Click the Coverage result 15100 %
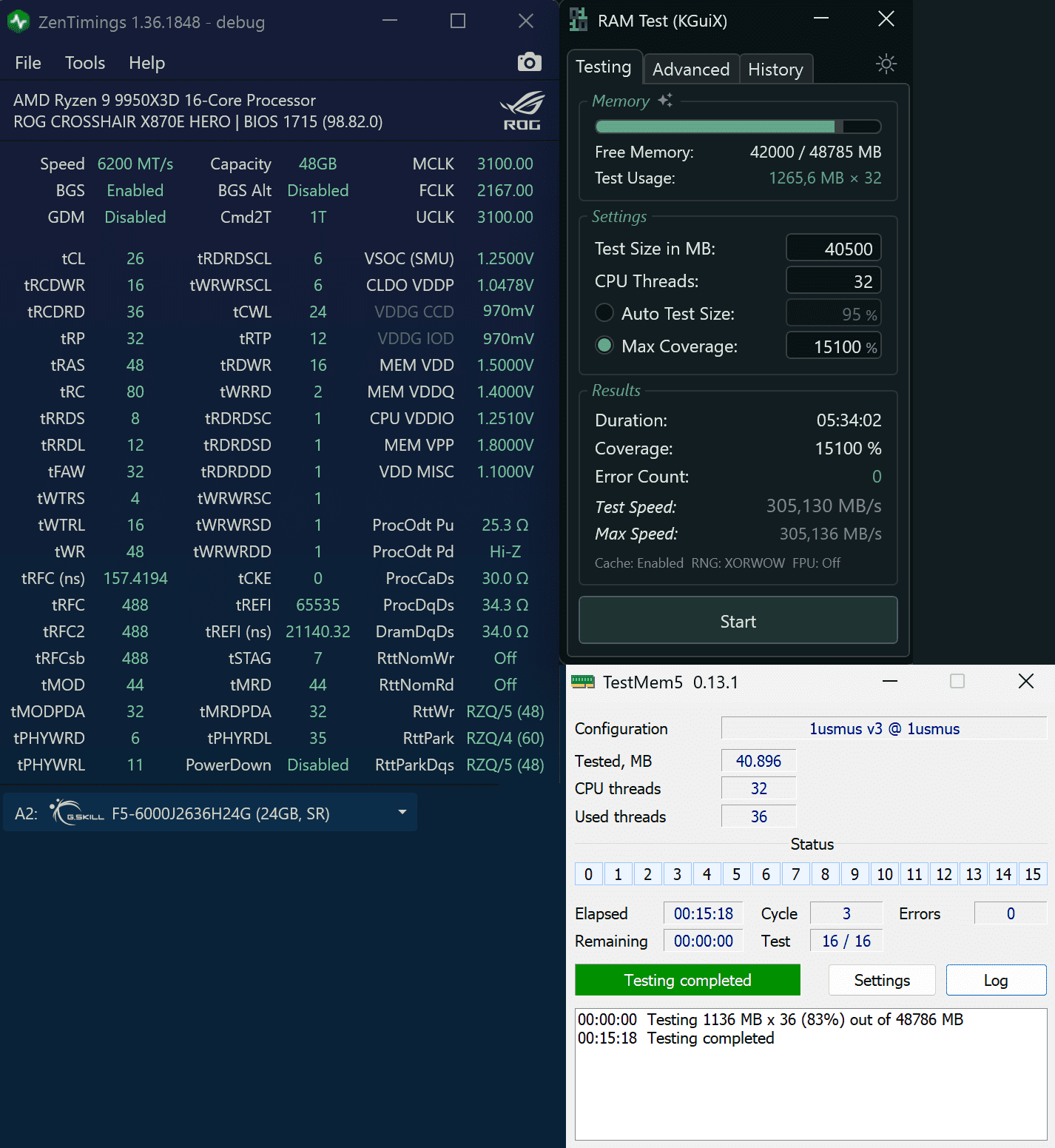Viewport: 1055px width, 1148px height. click(x=848, y=448)
